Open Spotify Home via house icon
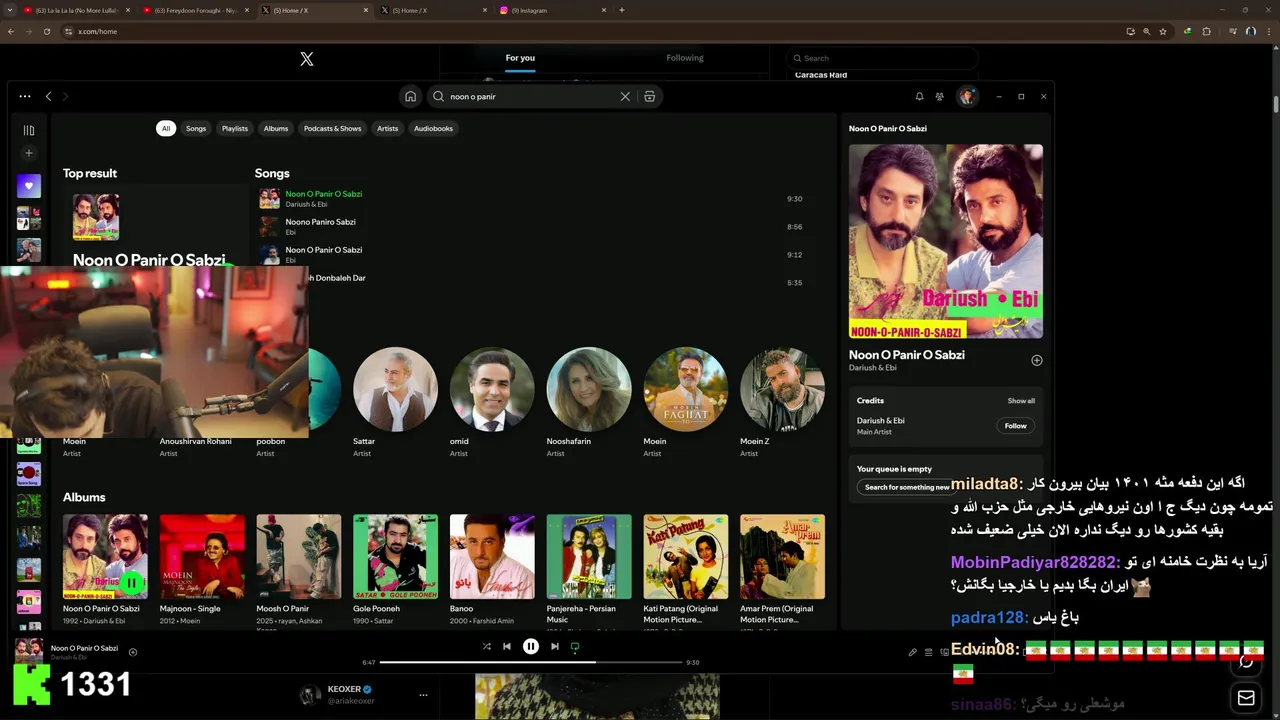Screen dimensions: 1280x720 (410, 97)
